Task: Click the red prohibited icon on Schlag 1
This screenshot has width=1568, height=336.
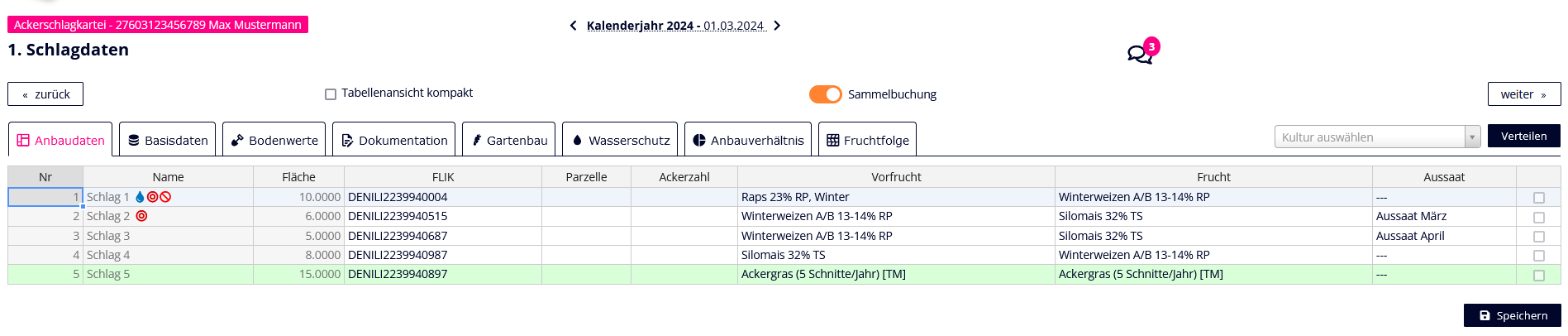Action: 165,197
